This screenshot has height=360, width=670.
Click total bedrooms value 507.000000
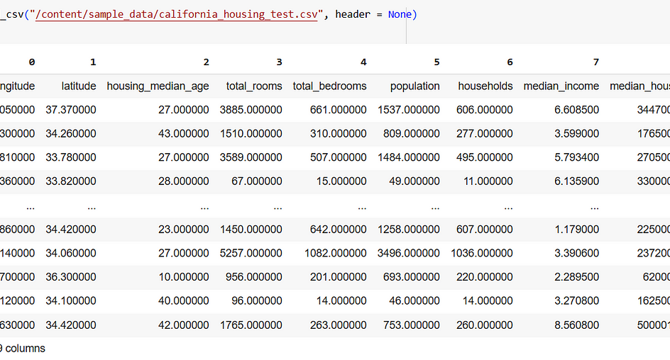tap(338, 158)
